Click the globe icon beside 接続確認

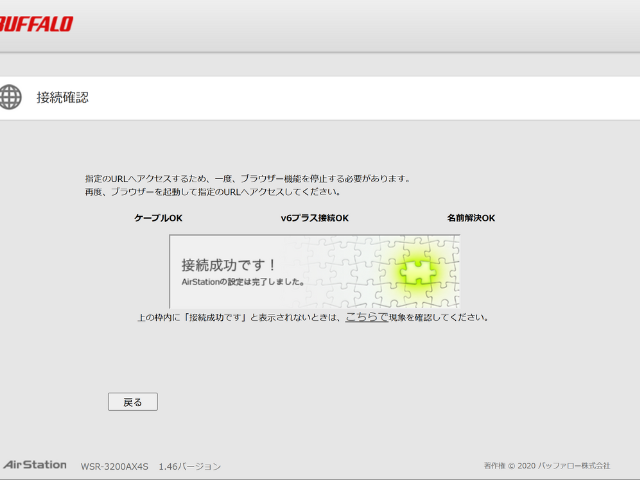(10, 97)
